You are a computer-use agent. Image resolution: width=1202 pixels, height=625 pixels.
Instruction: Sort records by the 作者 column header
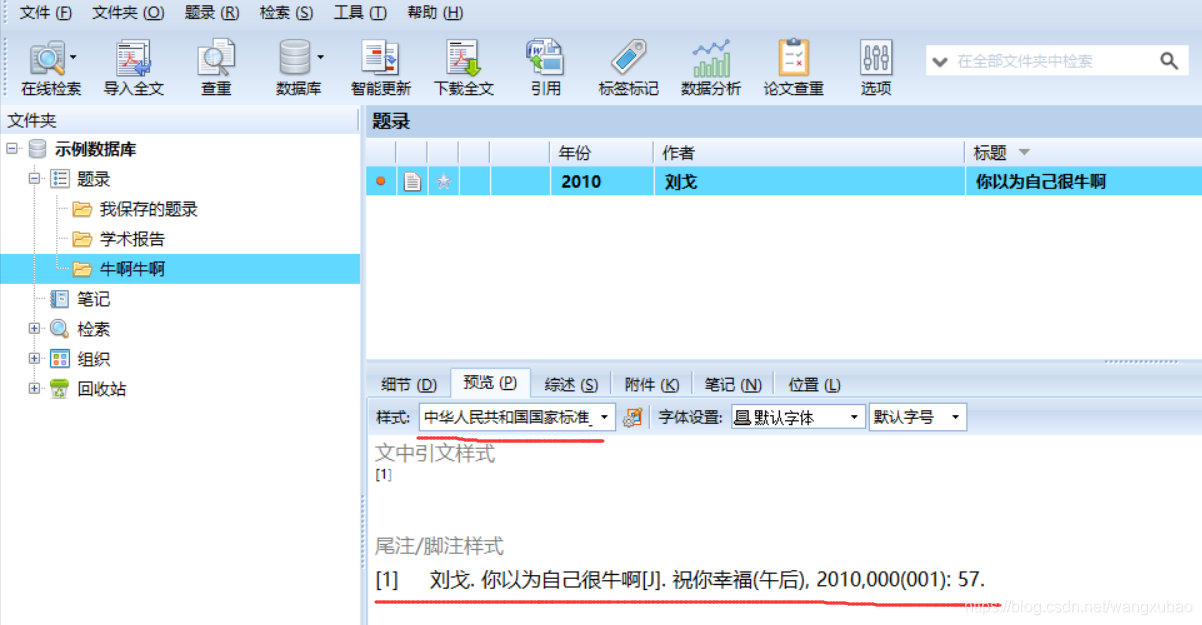tap(809, 153)
